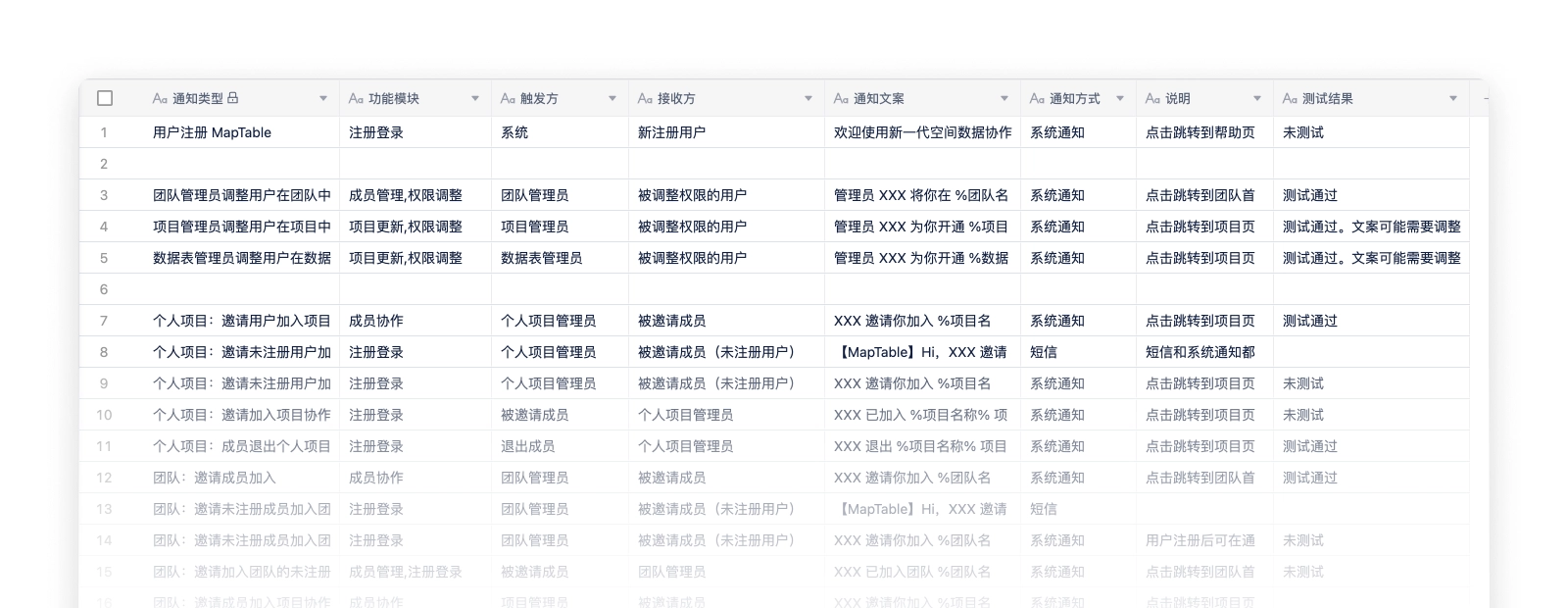
Task: Select the 短信 cell in row 8
Action: [x=1044, y=352]
